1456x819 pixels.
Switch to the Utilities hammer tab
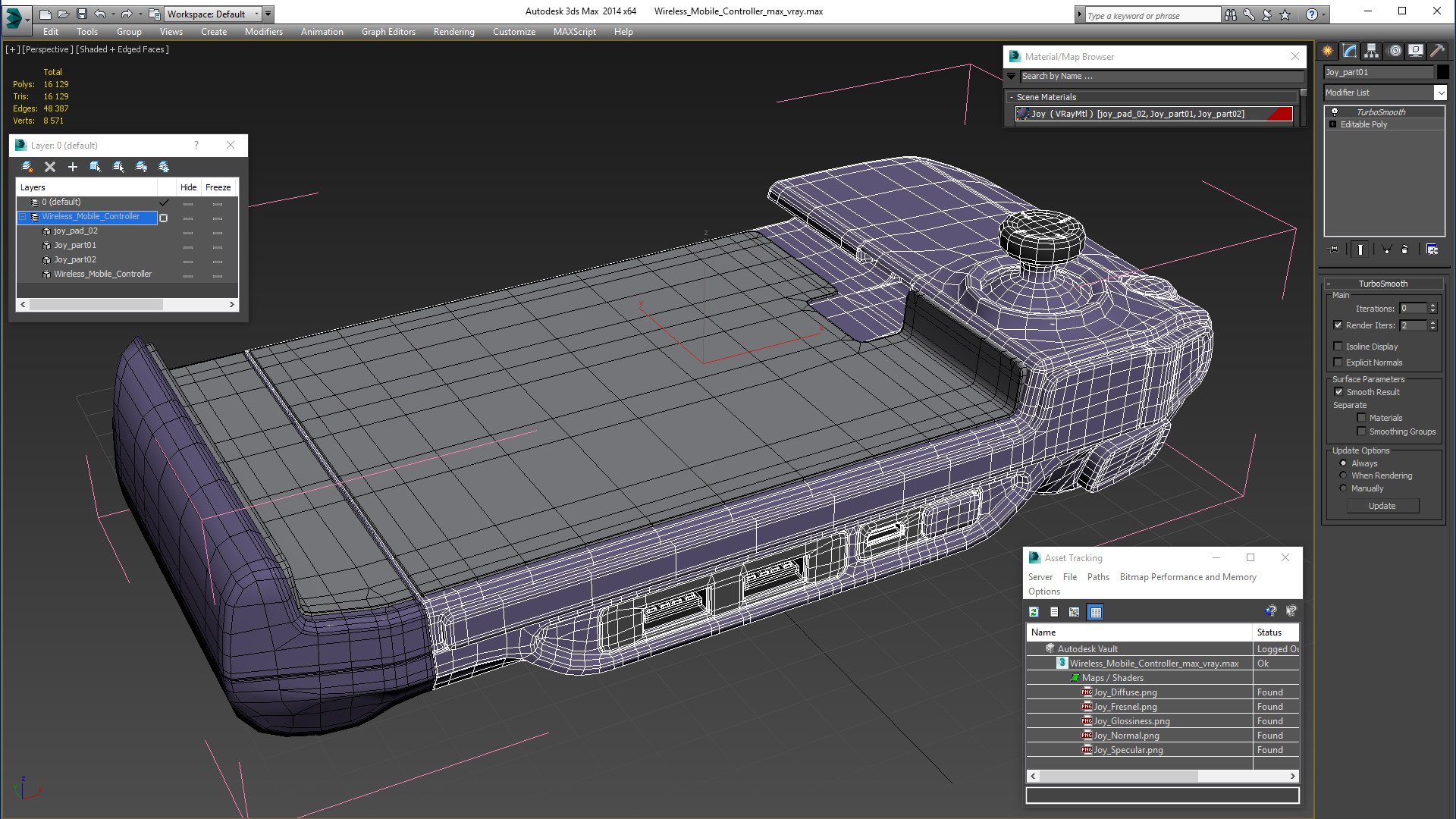(x=1437, y=51)
